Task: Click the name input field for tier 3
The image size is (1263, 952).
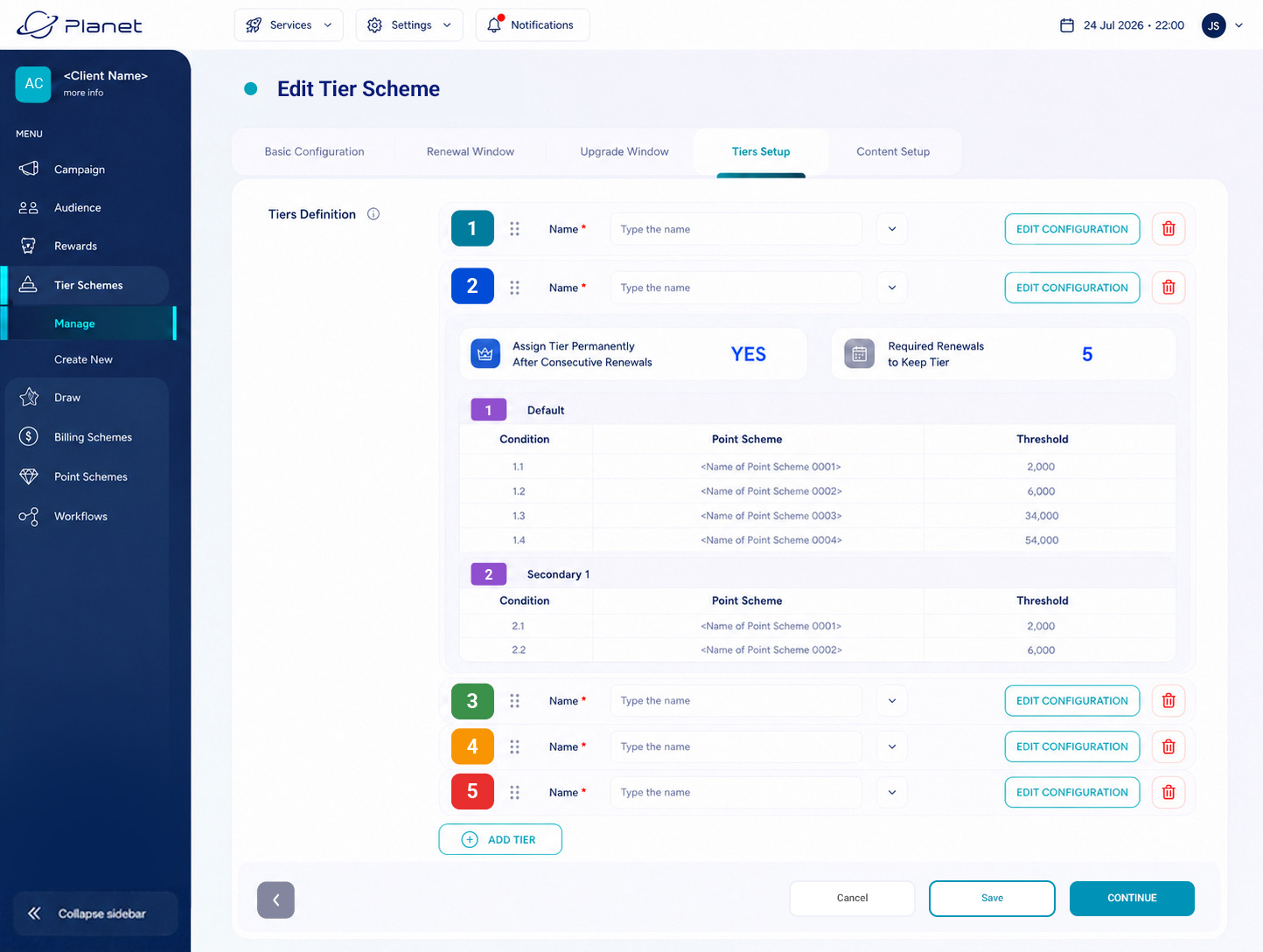Action: point(736,701)
